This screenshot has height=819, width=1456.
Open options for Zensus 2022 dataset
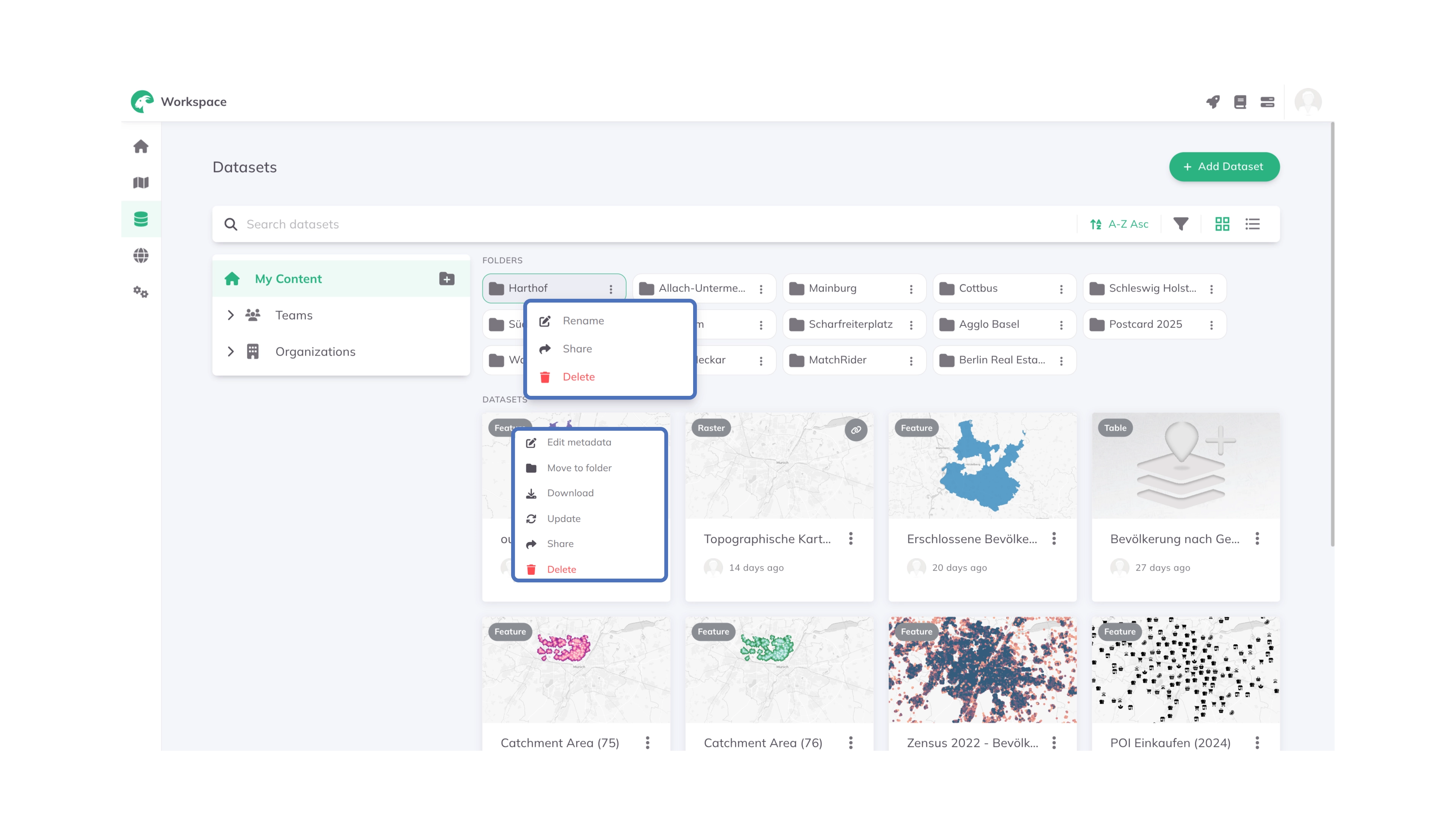[1054, 743]
